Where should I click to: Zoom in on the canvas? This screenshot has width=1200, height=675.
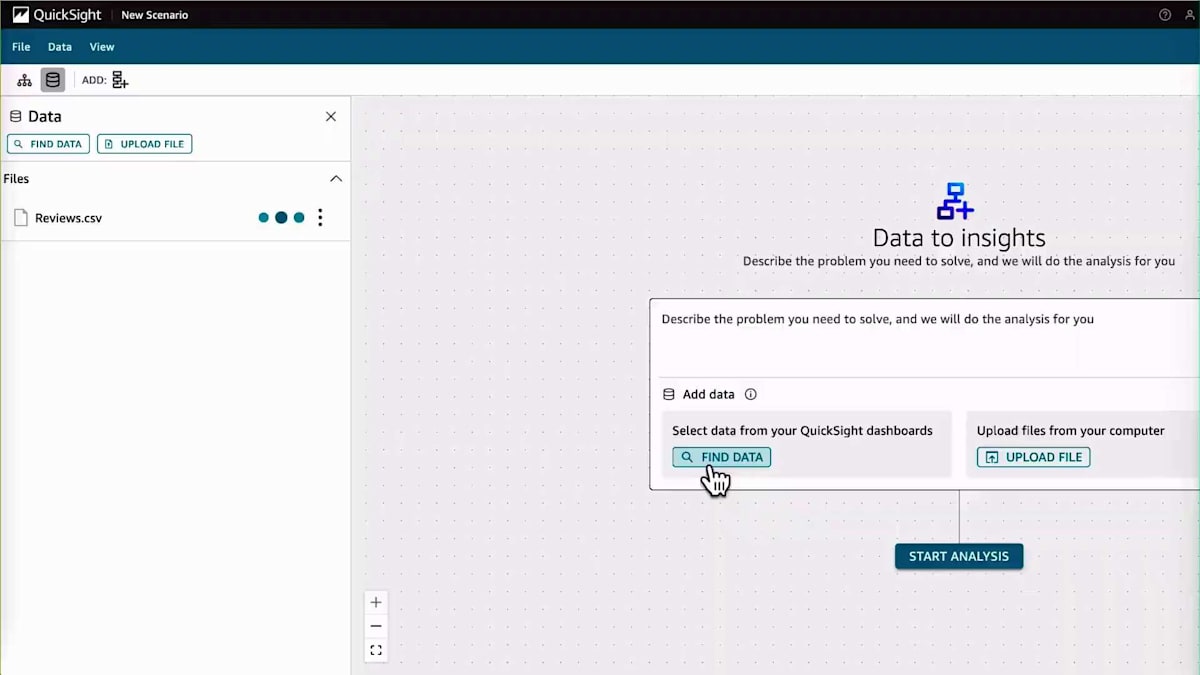click(376, 603)
